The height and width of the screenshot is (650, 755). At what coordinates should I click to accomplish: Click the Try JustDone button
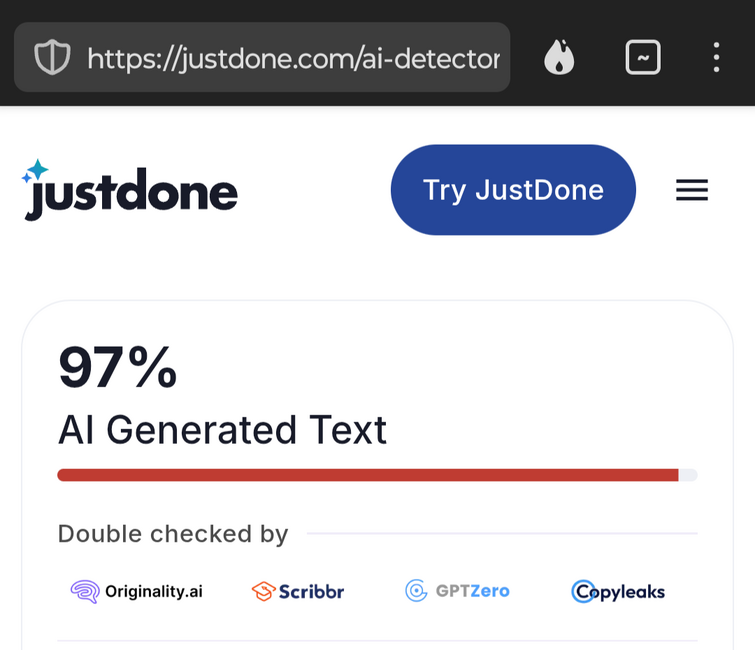[x=513, y=190]
